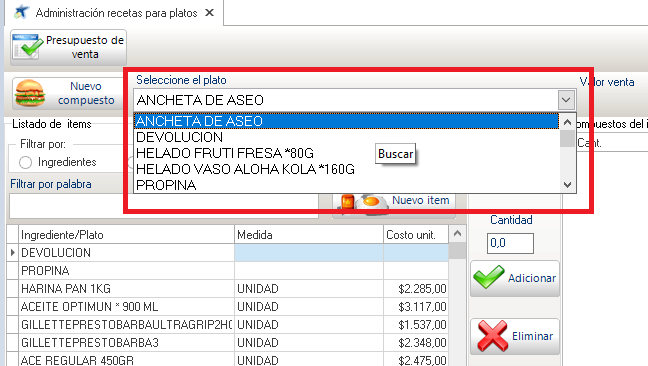This screenshot has width=648, height=366.
Task: Choose ANCHETA DE ASEO from the list
Action: click(346, 121)
